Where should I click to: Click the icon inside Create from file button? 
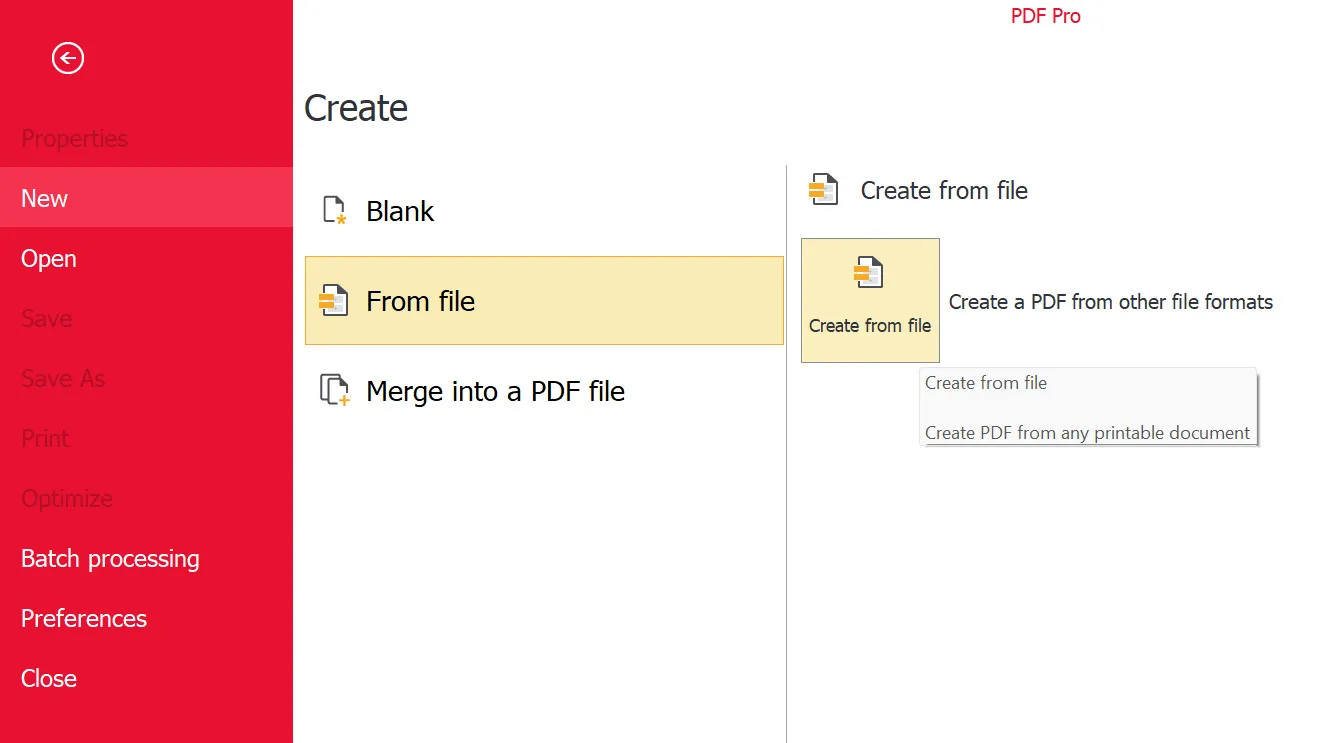pos(869,273)
